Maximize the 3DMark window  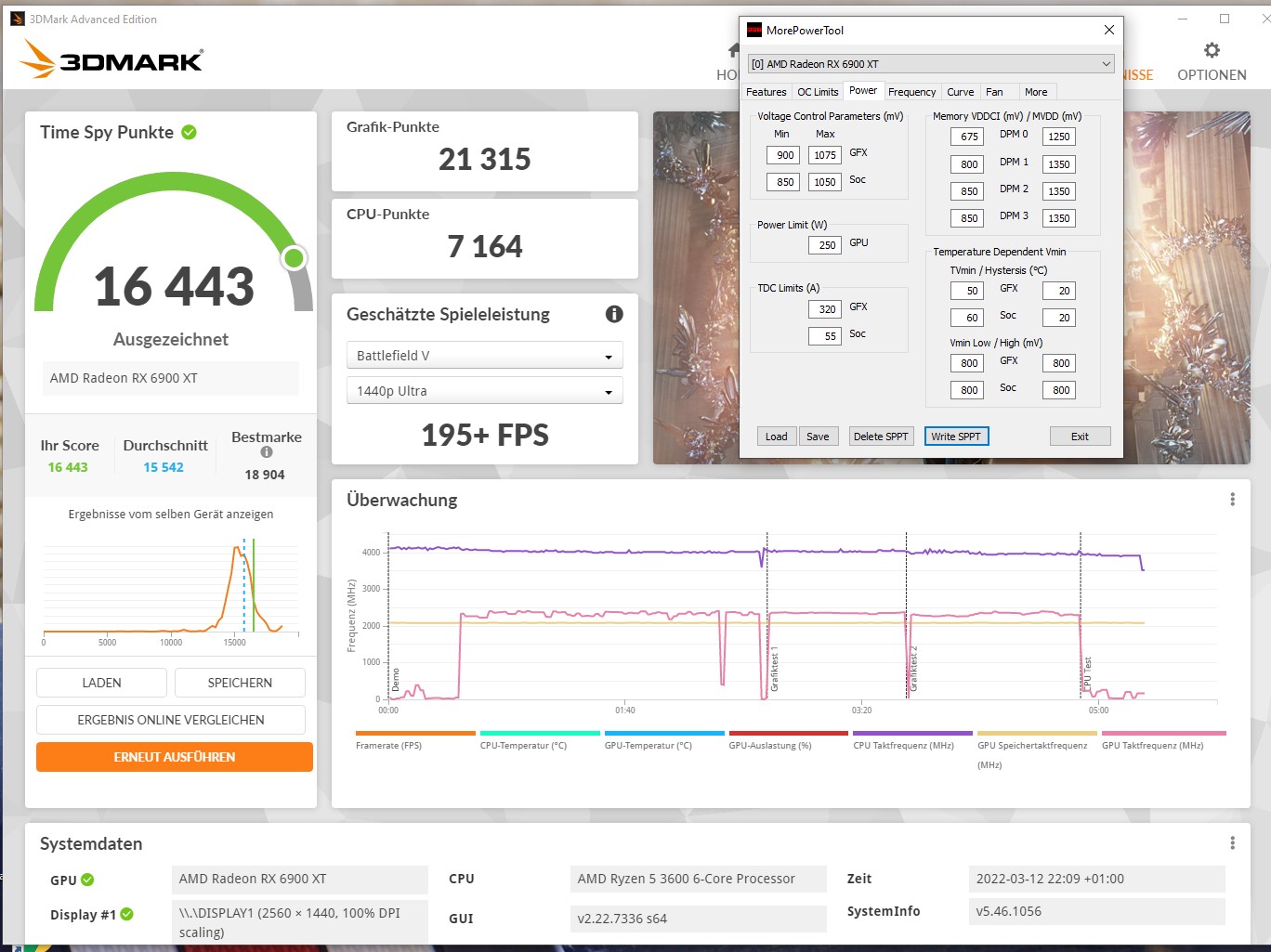[x=1225, y=19]
